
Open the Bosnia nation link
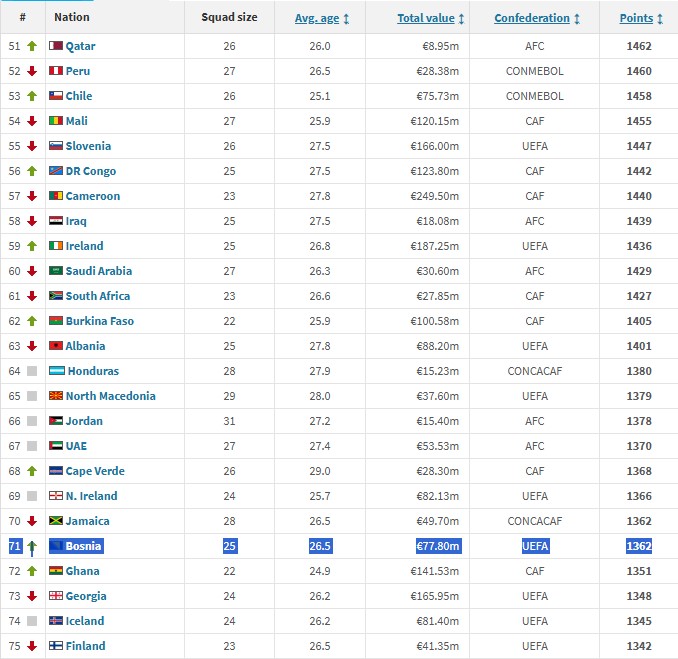(x=83, y=546)
